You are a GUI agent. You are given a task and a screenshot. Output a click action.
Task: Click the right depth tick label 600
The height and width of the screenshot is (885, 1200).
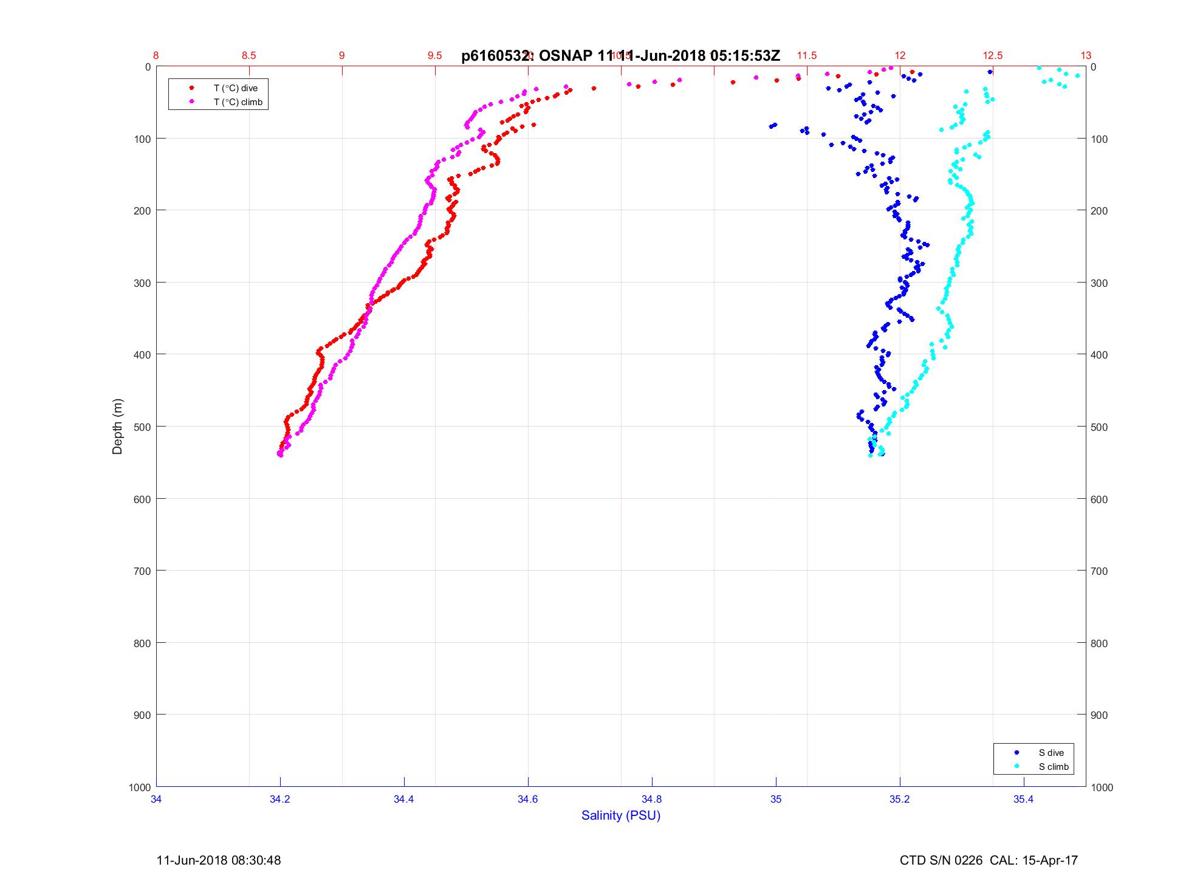click(x=1100, y=499)
